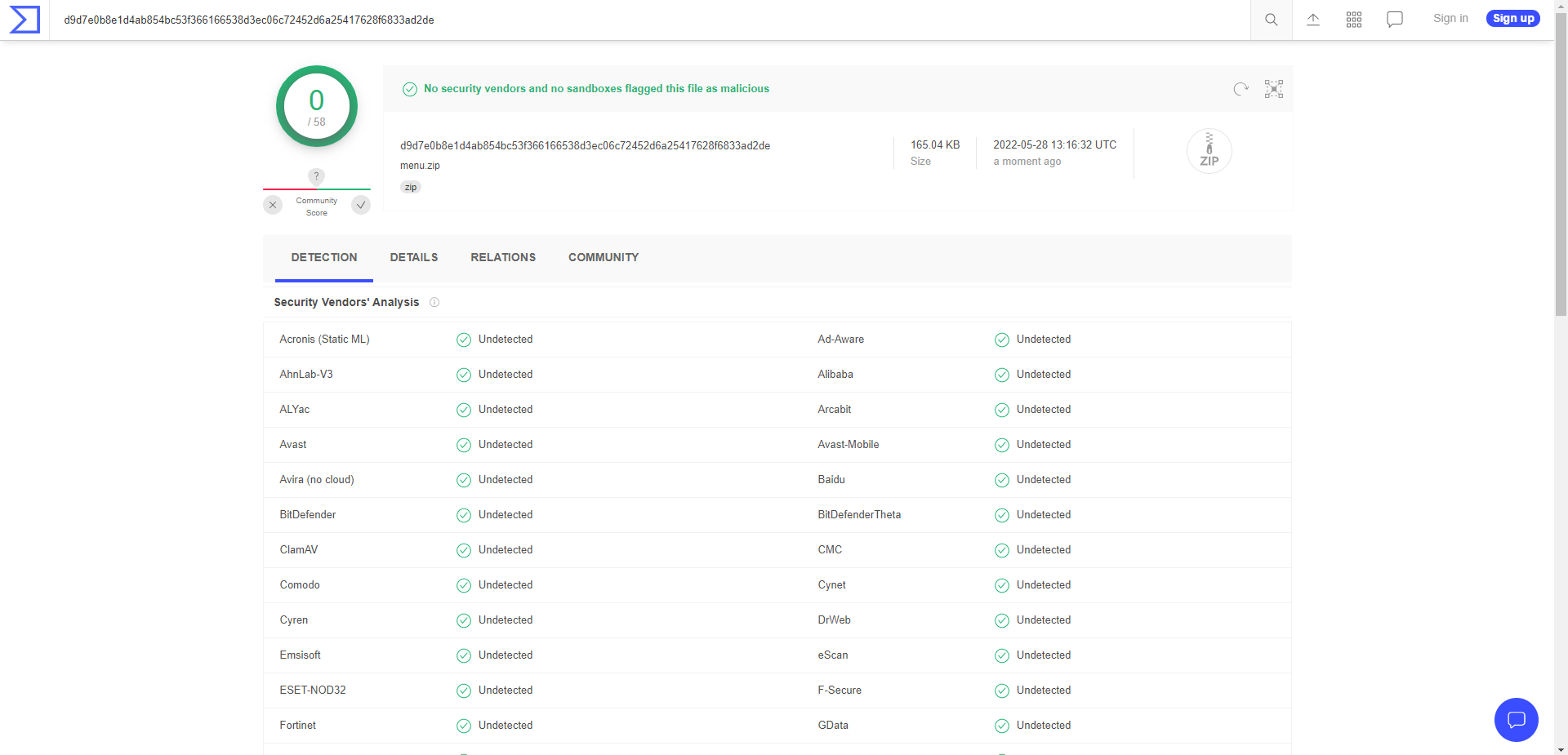Click the Undetected check icon for DrWeb
Screen dimensions: 1568x755
(1002, 621)
